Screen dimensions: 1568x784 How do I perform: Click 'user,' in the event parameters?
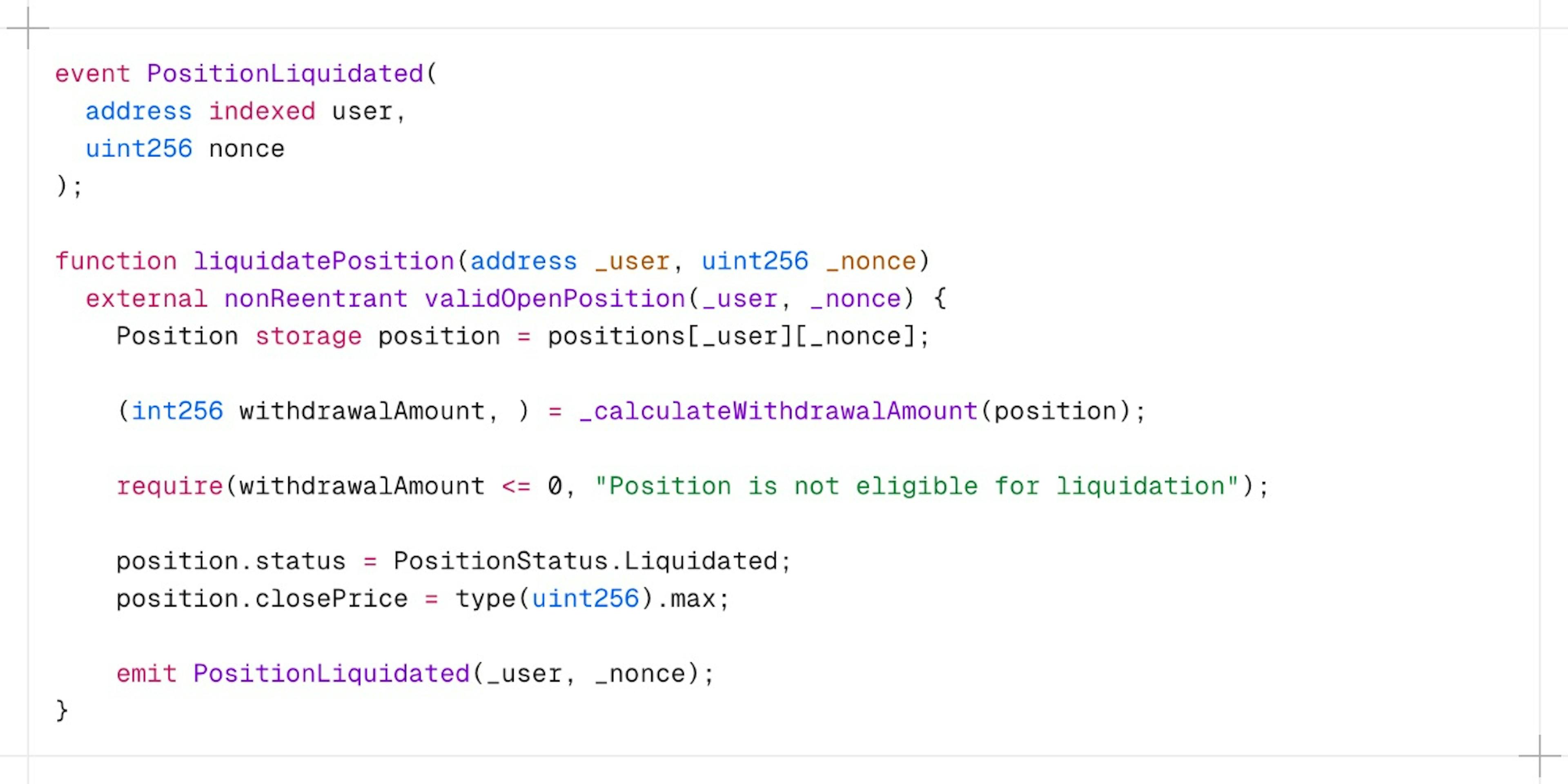[369, 112]
